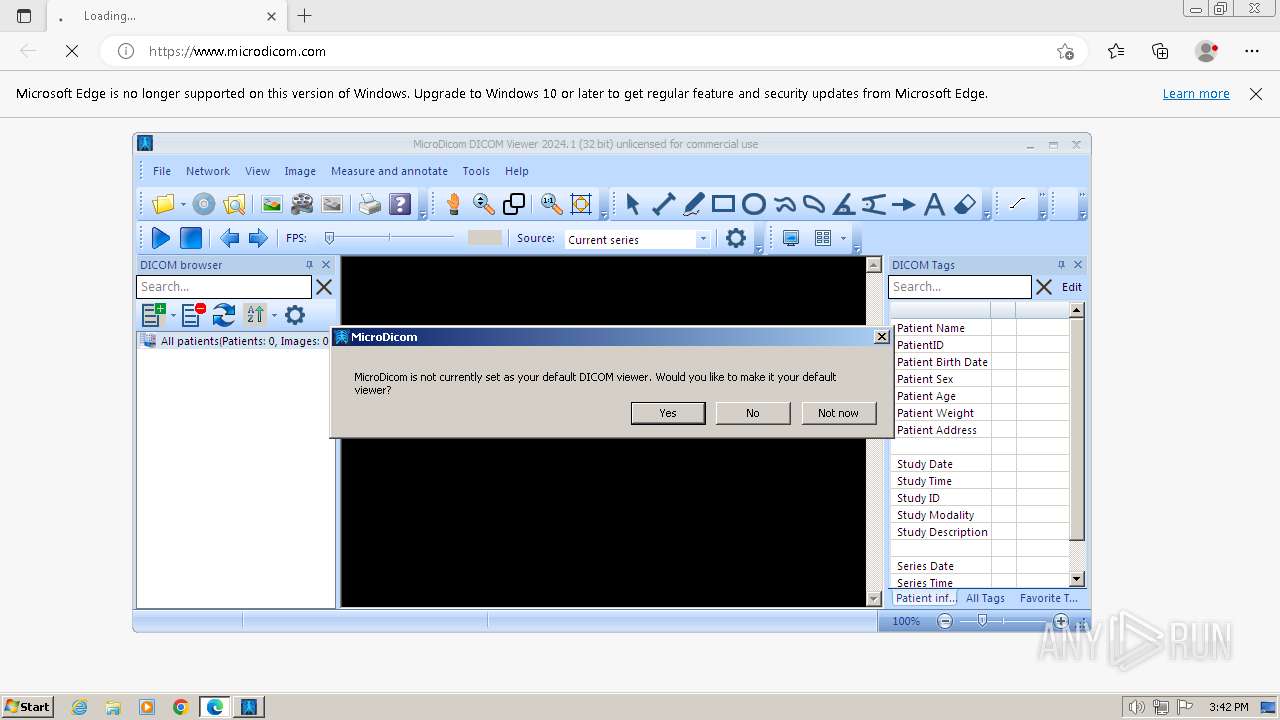
Task: Switch to the All Tags tab
Action: click(985, 598)
